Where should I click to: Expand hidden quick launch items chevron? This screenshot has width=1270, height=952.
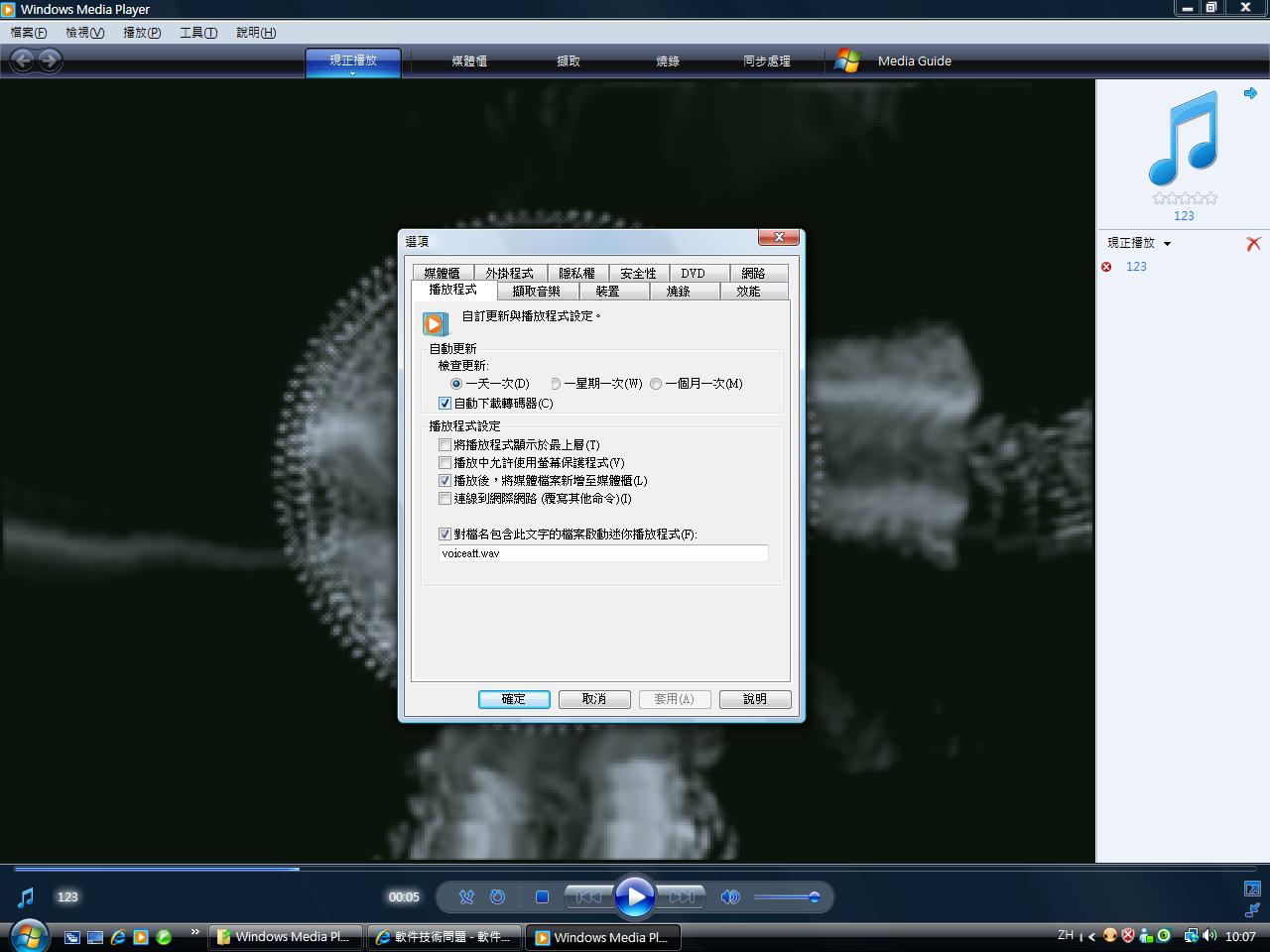coord(194,931)
